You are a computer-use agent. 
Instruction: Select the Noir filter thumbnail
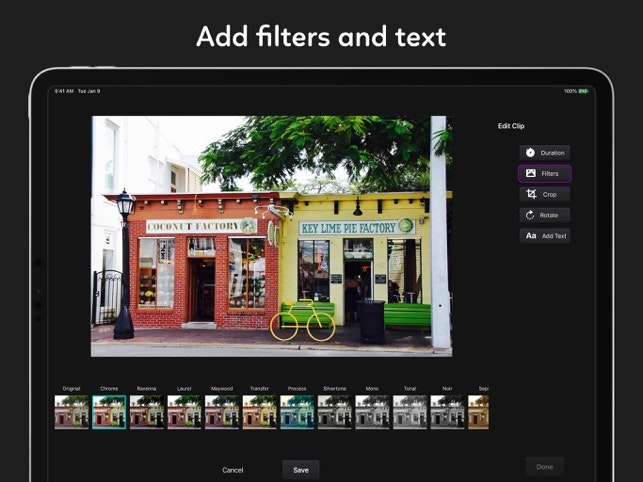point(447,411)
